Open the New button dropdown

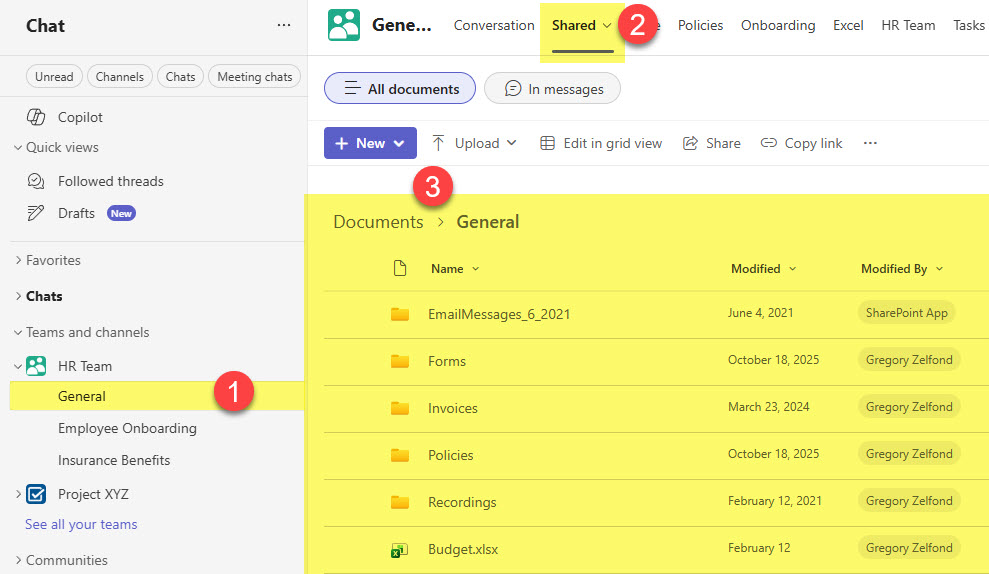pyautogui.click(x=399, y=143)
